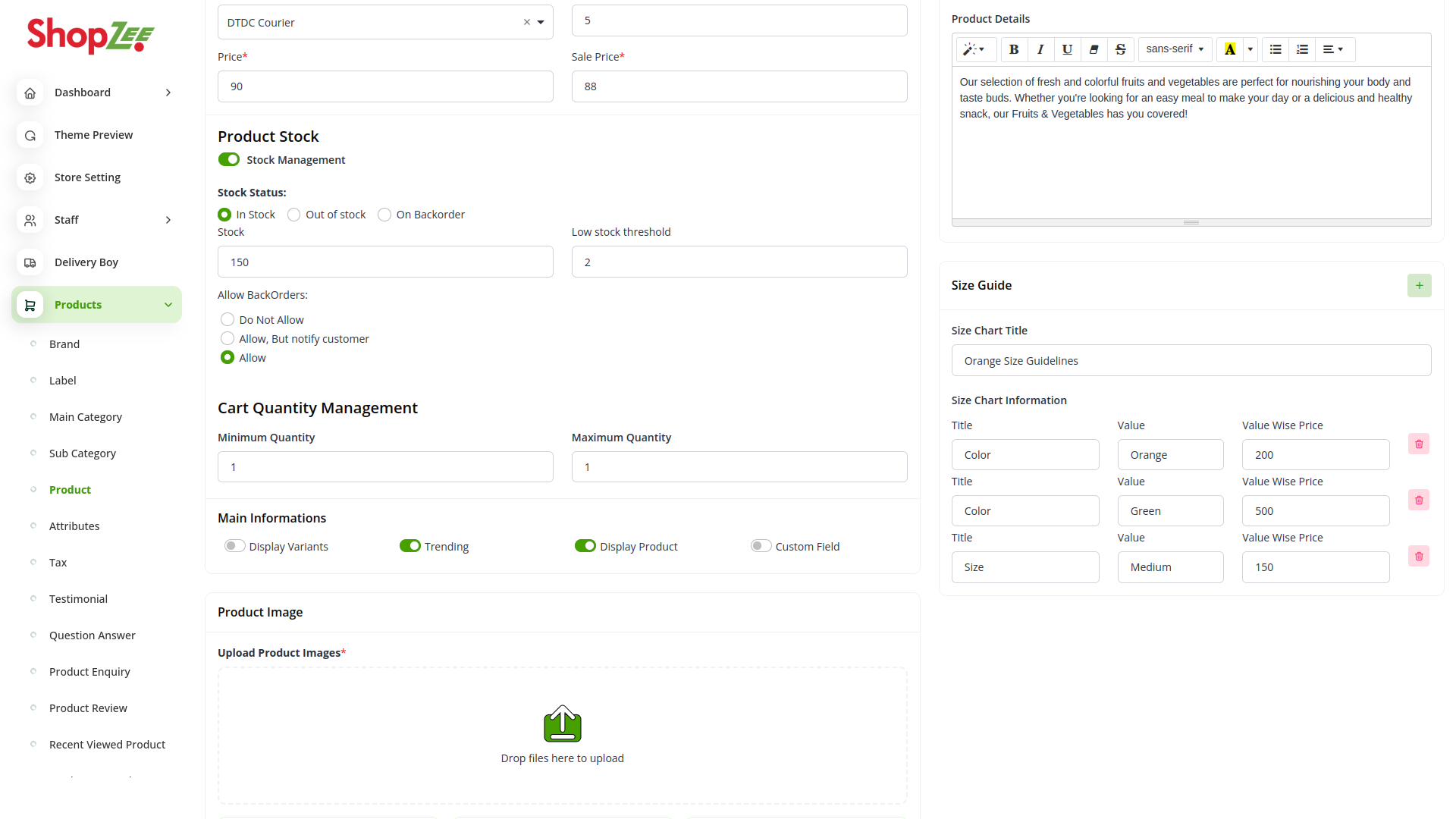Screen dimensions: 1456x819
Task: Open Theme Preview link
Action: [93, 135]
